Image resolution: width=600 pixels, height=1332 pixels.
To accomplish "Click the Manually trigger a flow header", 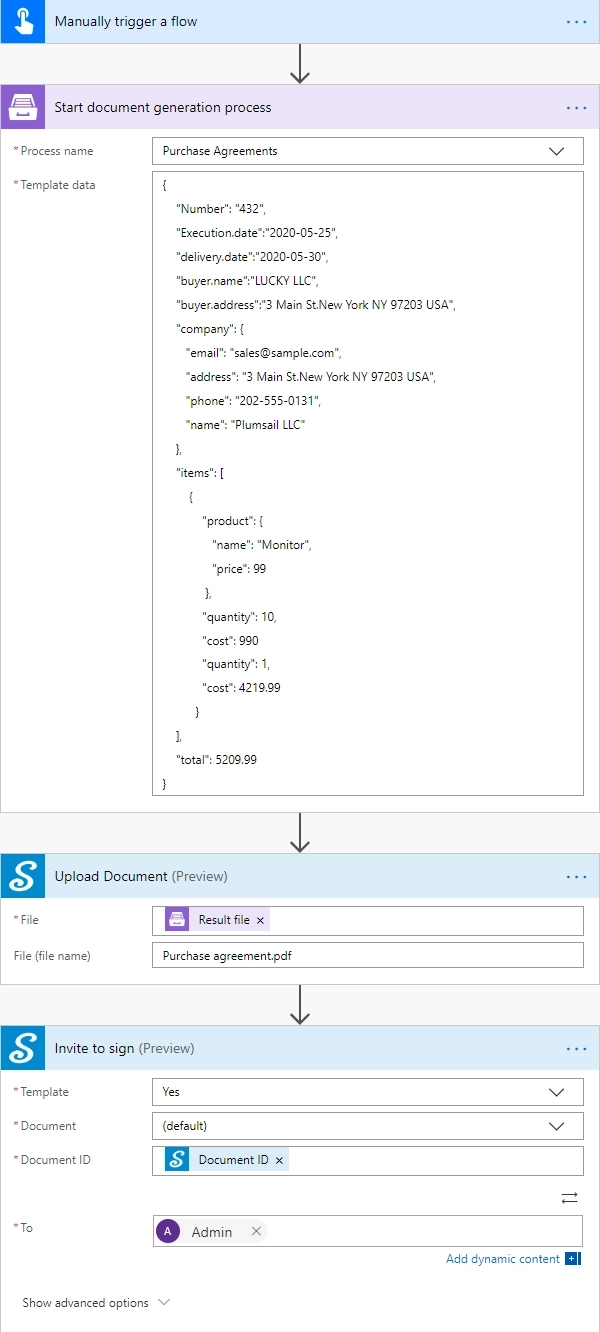I will click(300, 21).
